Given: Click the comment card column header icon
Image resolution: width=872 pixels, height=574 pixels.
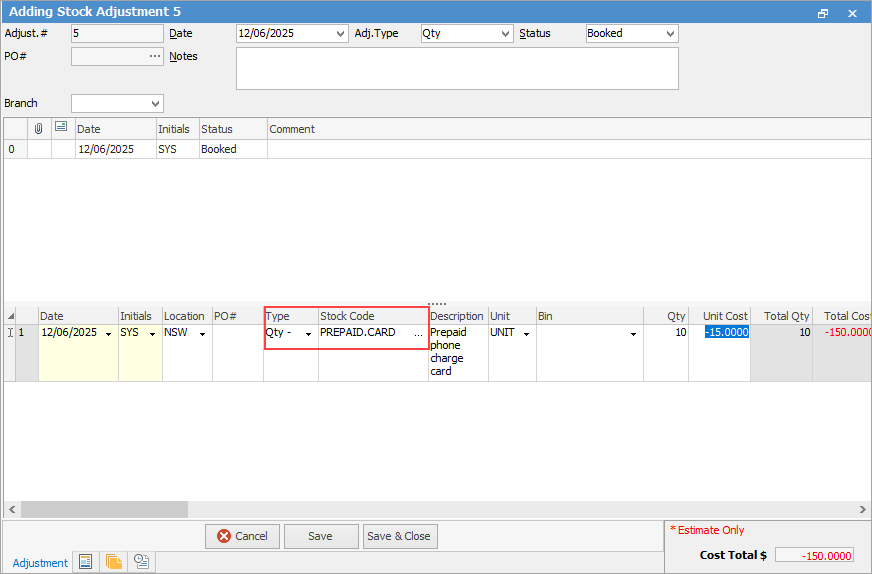Looking at the screenshot, I should [x=61, y=127].
